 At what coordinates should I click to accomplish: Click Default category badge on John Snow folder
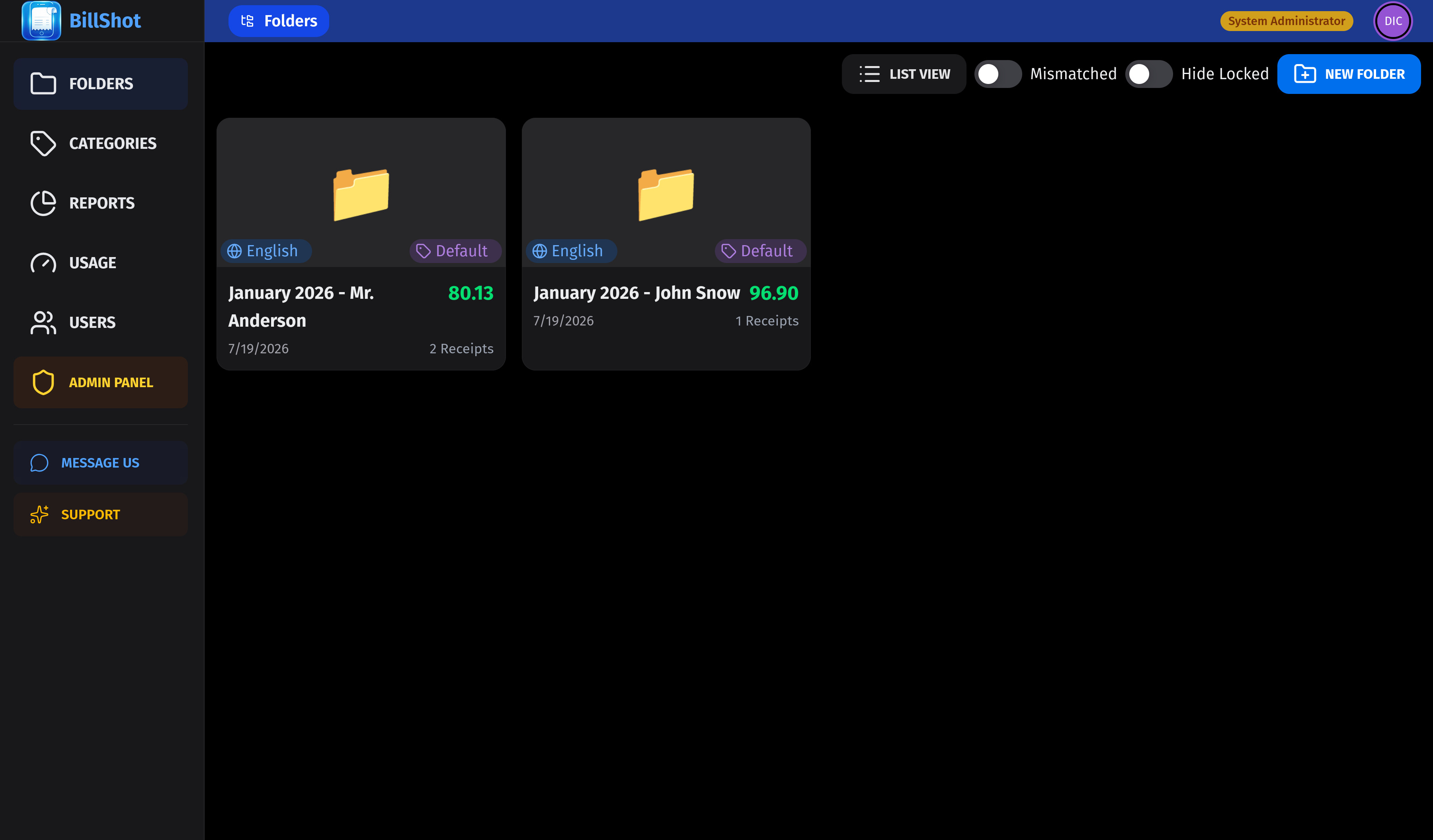tap(761, 251)
